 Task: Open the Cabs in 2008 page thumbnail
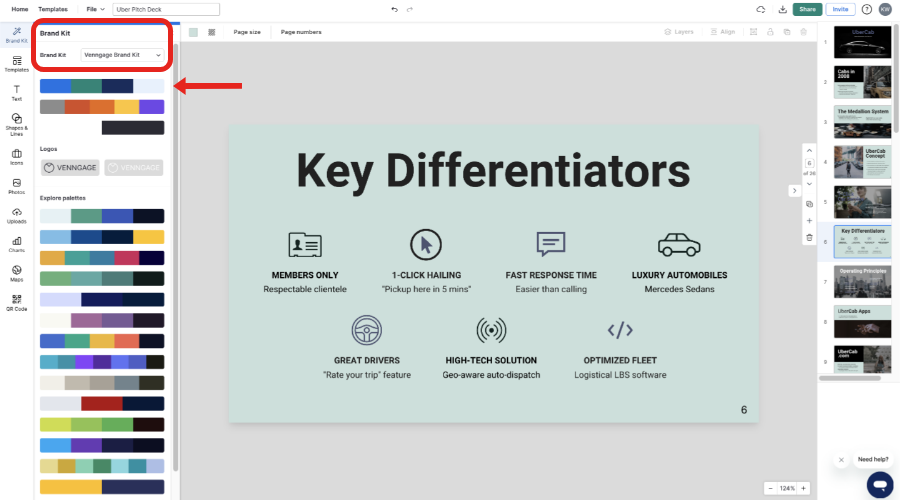coord(862,82)
